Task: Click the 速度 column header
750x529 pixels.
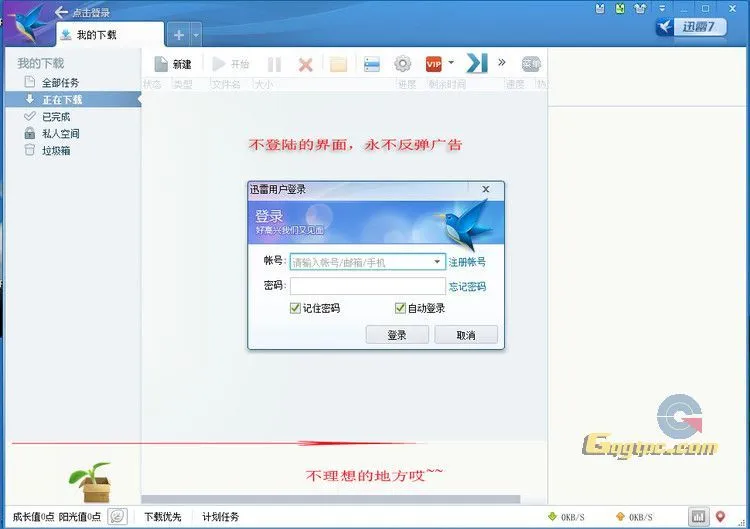Action: pyautogui.click(x=516, y=84)
